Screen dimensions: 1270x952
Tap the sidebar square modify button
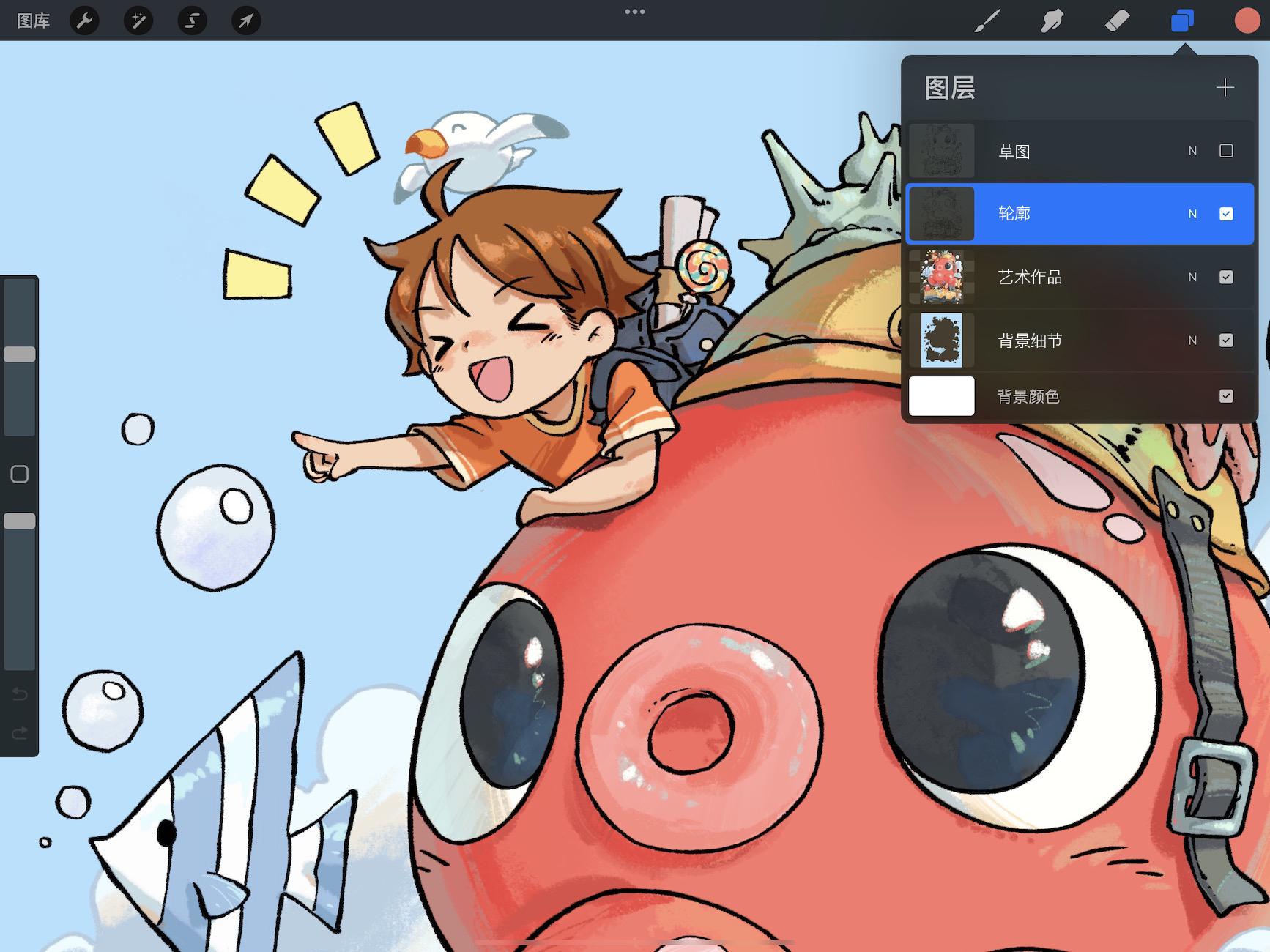20,475
